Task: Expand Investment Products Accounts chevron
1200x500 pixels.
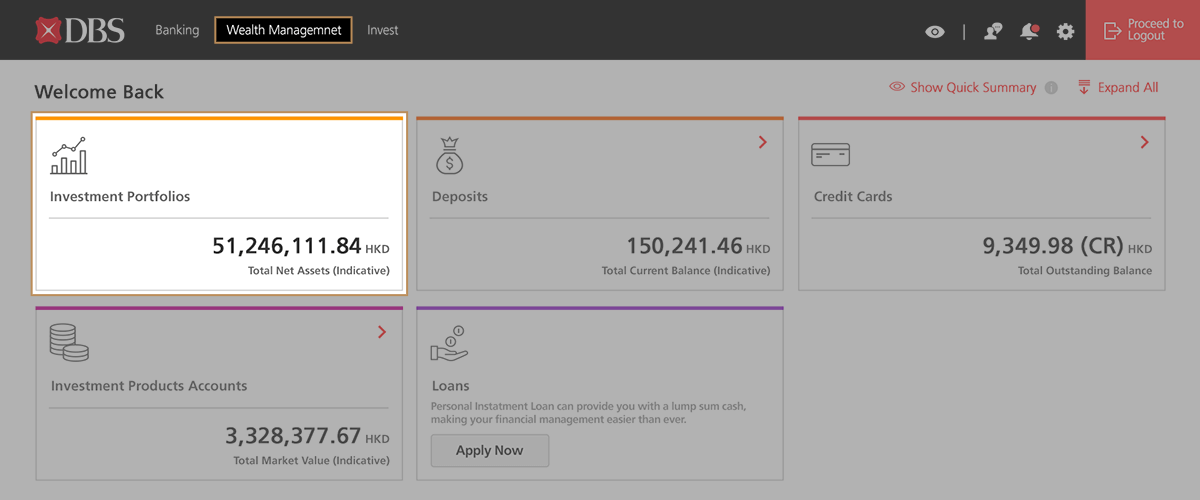Action: coord(381,332)
